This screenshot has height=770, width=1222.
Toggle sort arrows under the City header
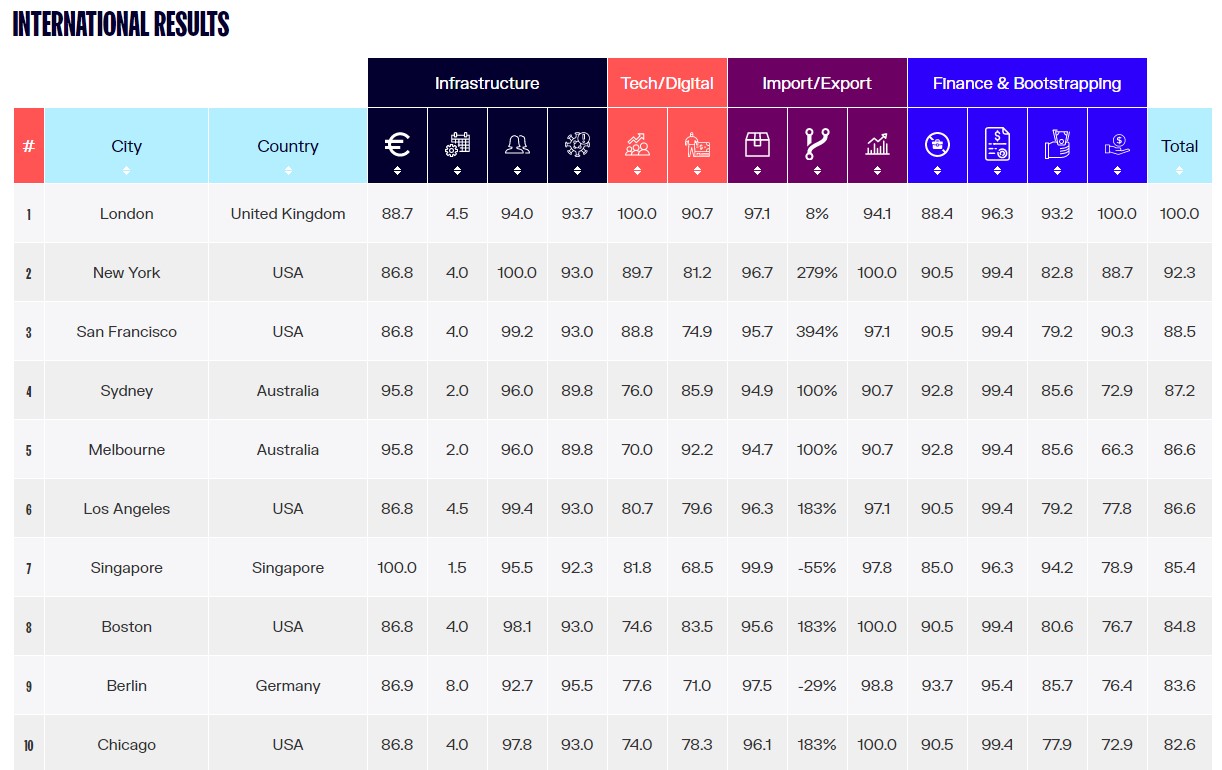point(126,171)
